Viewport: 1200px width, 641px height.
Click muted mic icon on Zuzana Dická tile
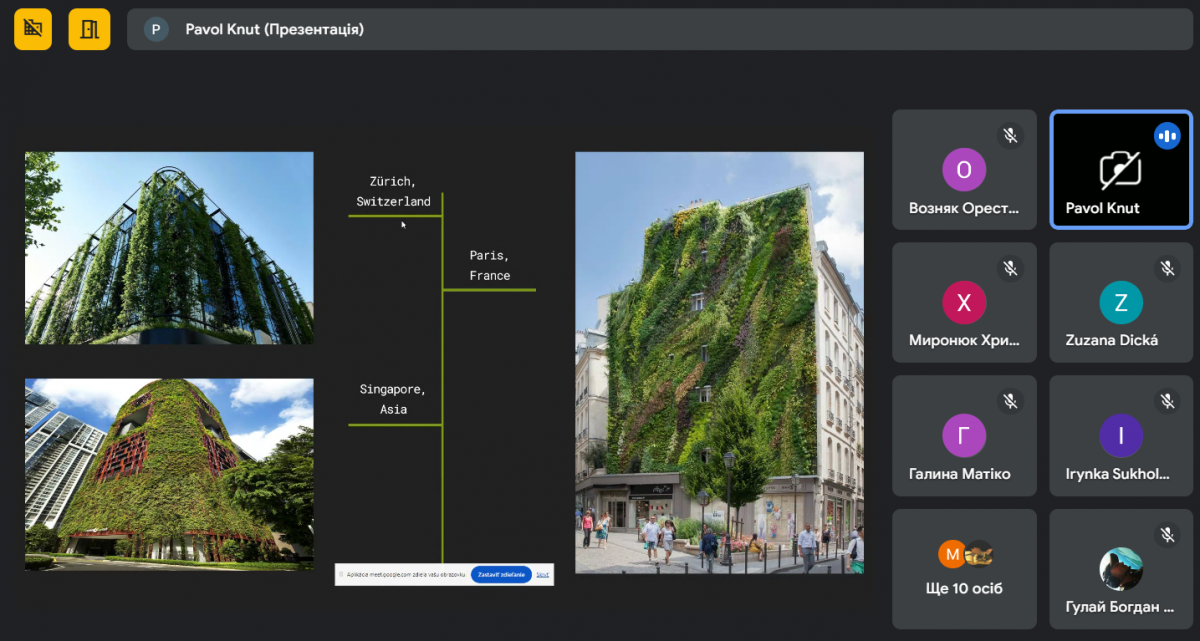[x=1166, y=268]
